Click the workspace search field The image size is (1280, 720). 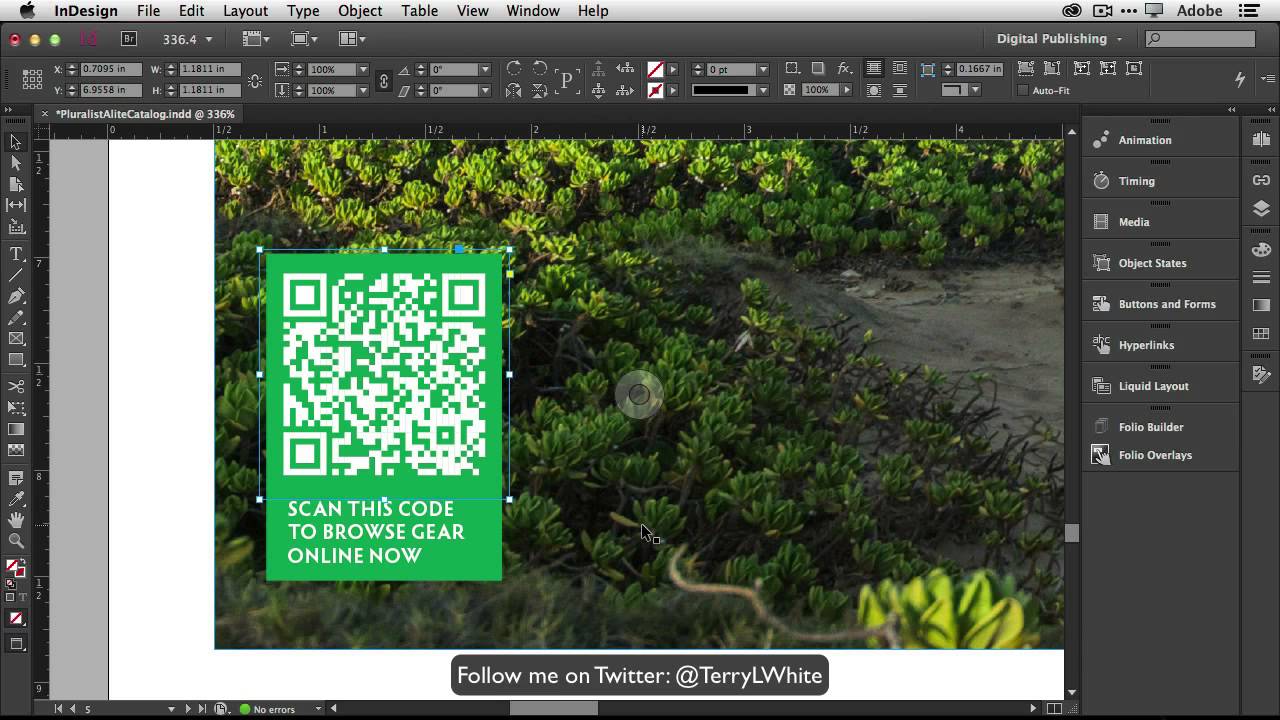coord(1201,39)
